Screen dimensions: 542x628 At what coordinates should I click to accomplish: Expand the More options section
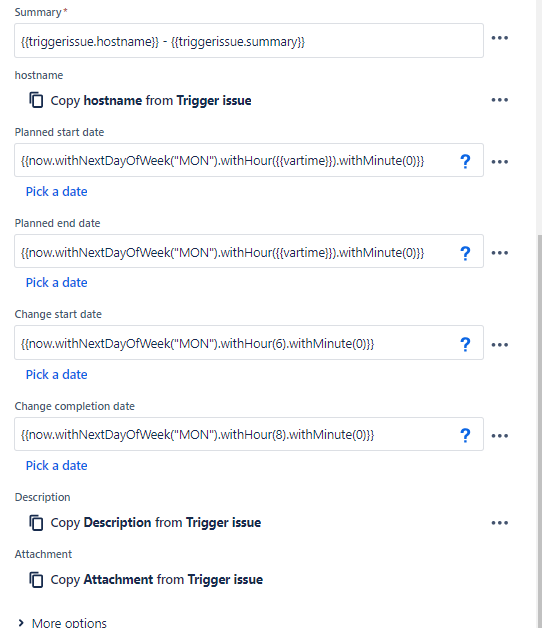point(62,623)
